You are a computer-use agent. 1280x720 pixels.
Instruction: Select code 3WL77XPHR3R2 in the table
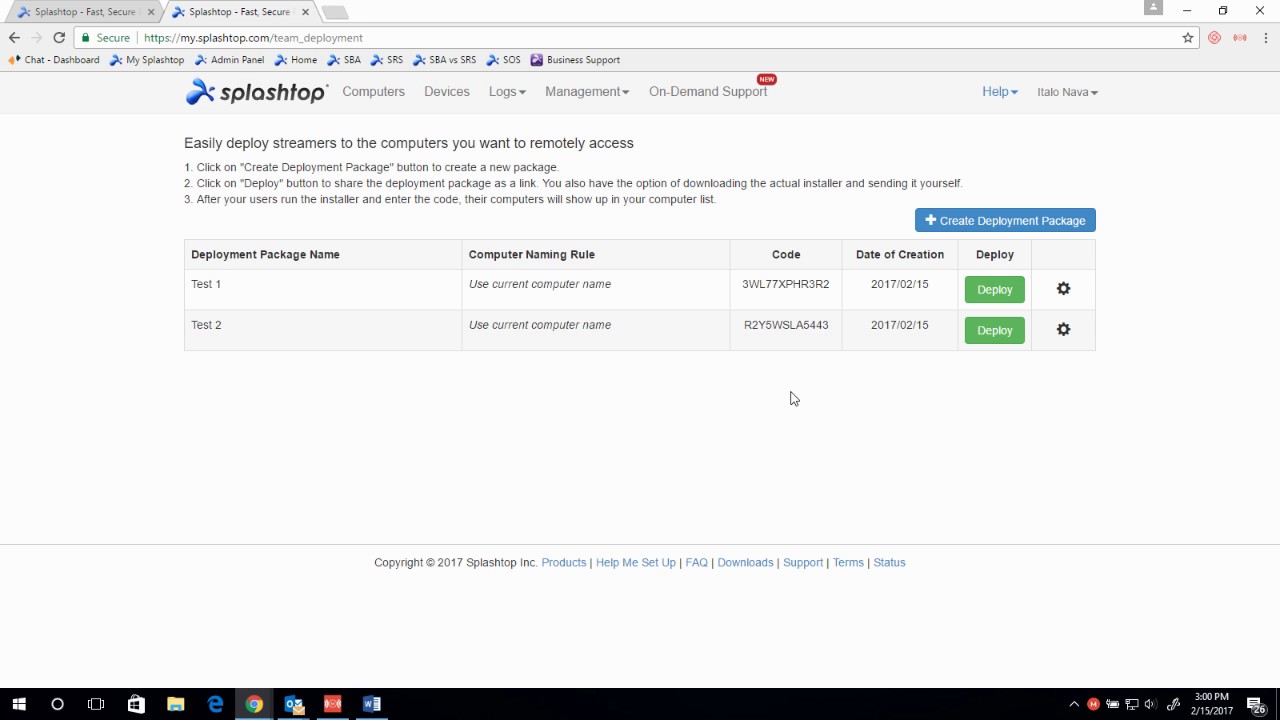785,284
